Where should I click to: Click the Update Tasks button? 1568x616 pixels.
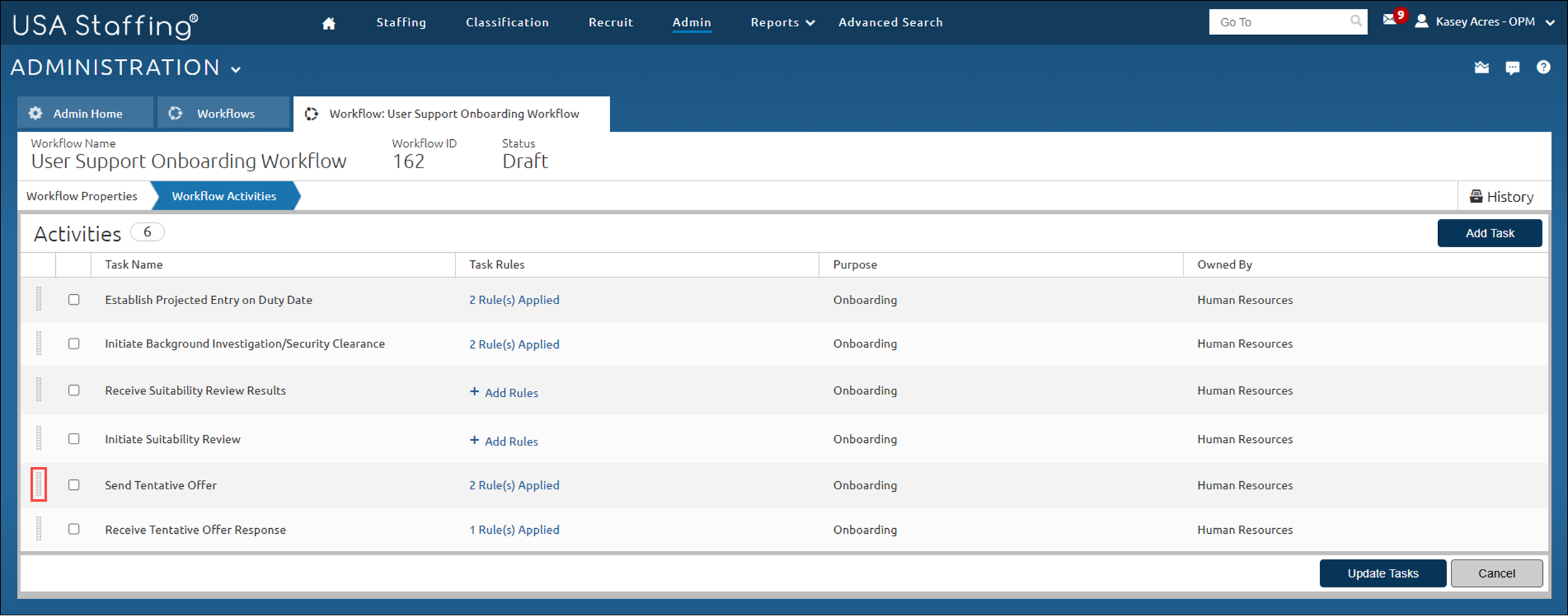click(x=1383, y=573)
